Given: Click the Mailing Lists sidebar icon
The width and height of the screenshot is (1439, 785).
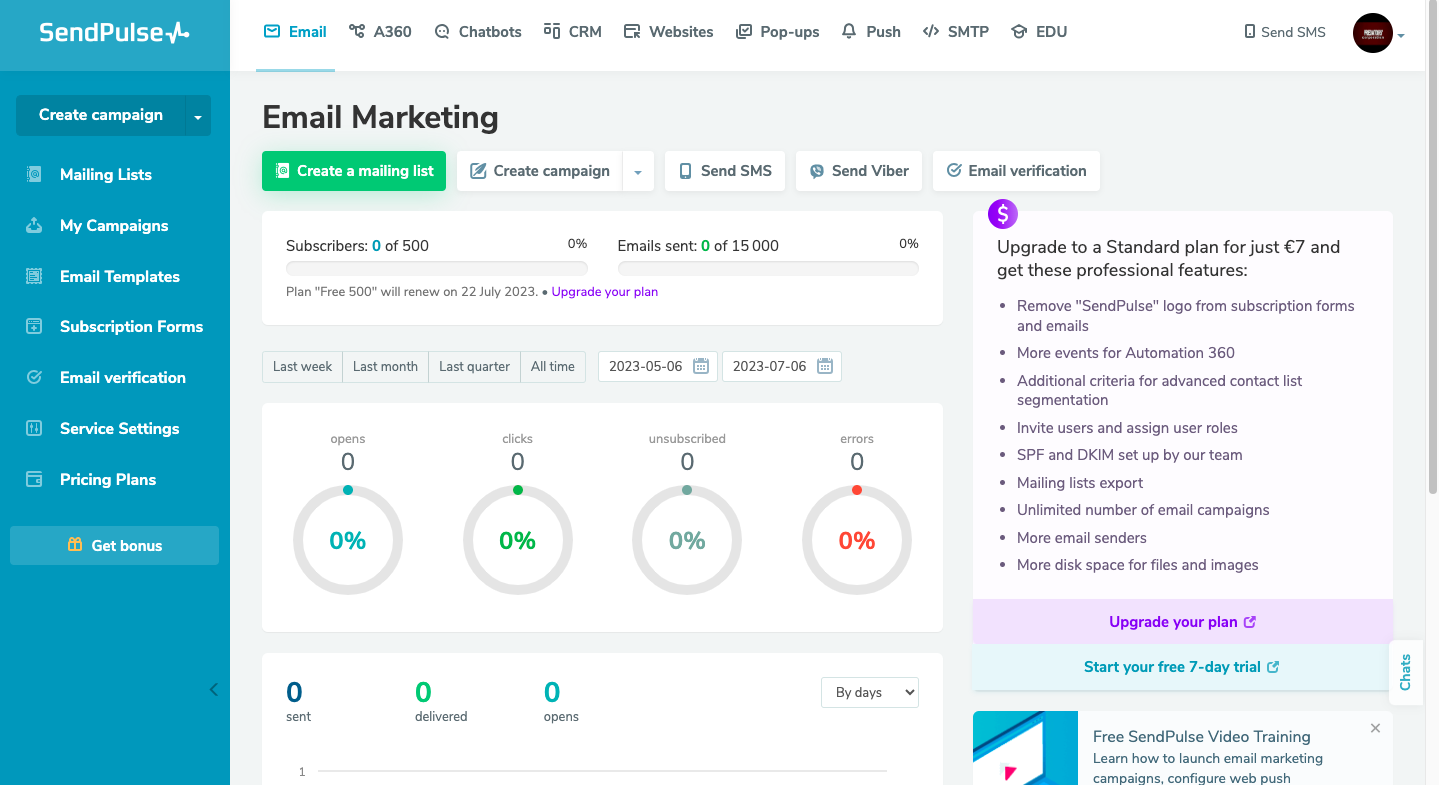Looking at the screenshot, I should tap(34, 174).
